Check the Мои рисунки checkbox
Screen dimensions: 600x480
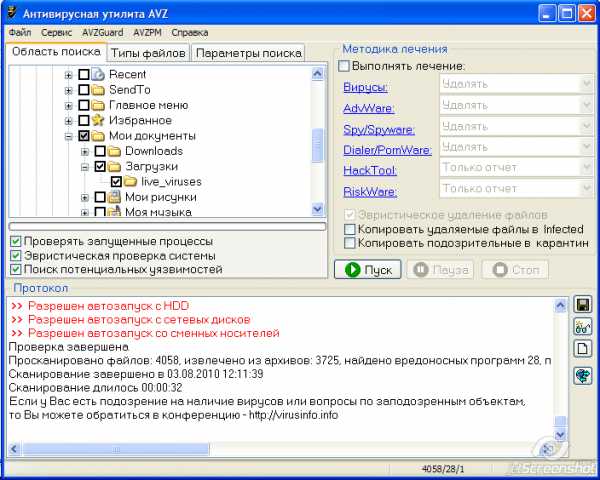point(100,197)
